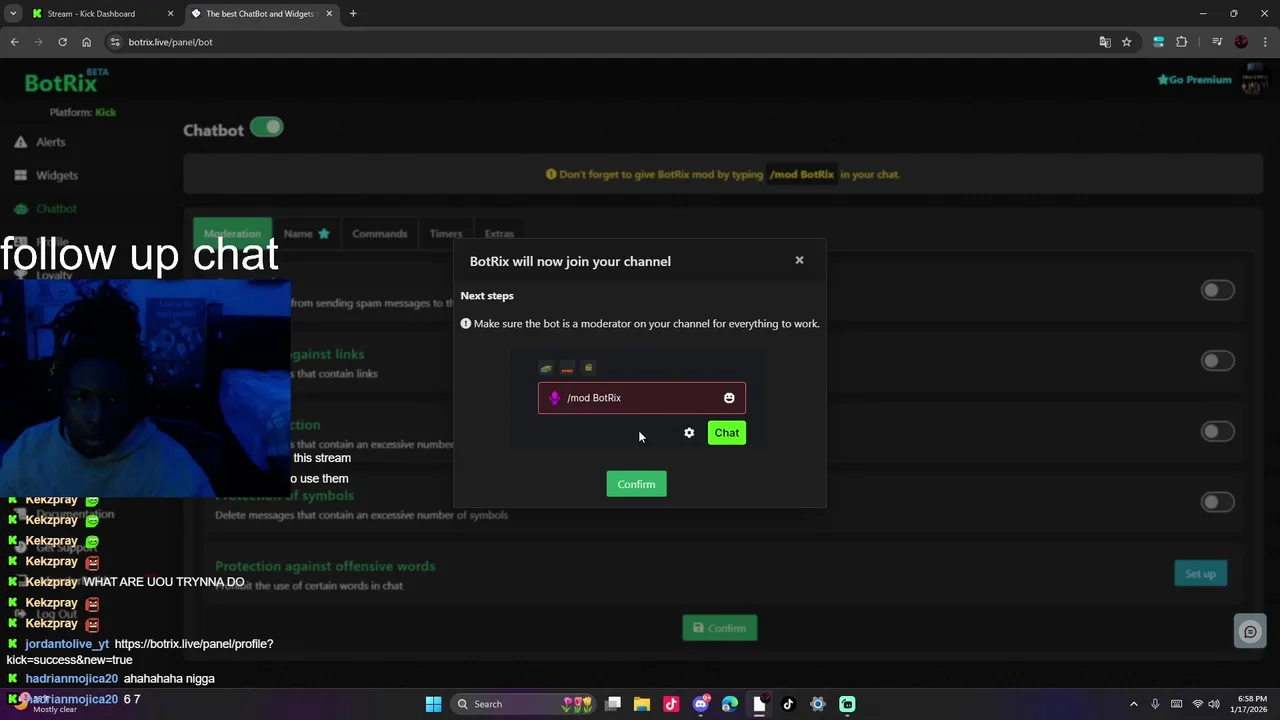Open the black TikTok taskbar icon
The width and height of the screenshot is (1280, 720).
[x=788, y=704]
